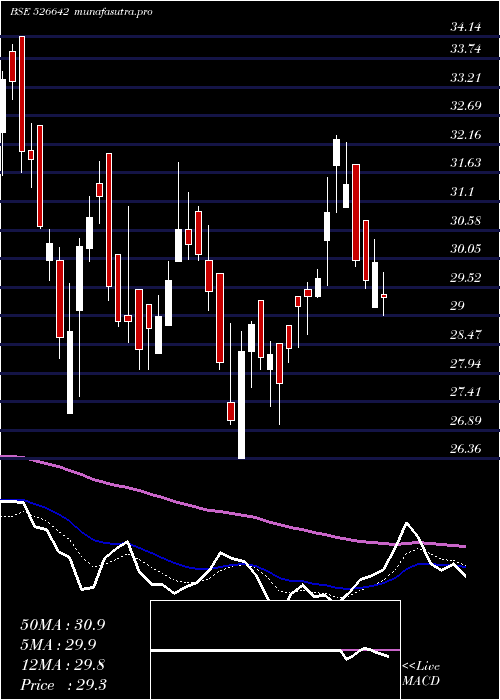The height and width of the screenshot is (700, 500).
Task: Click the 26.89 price axis label
Action: (x=466, y=421)
